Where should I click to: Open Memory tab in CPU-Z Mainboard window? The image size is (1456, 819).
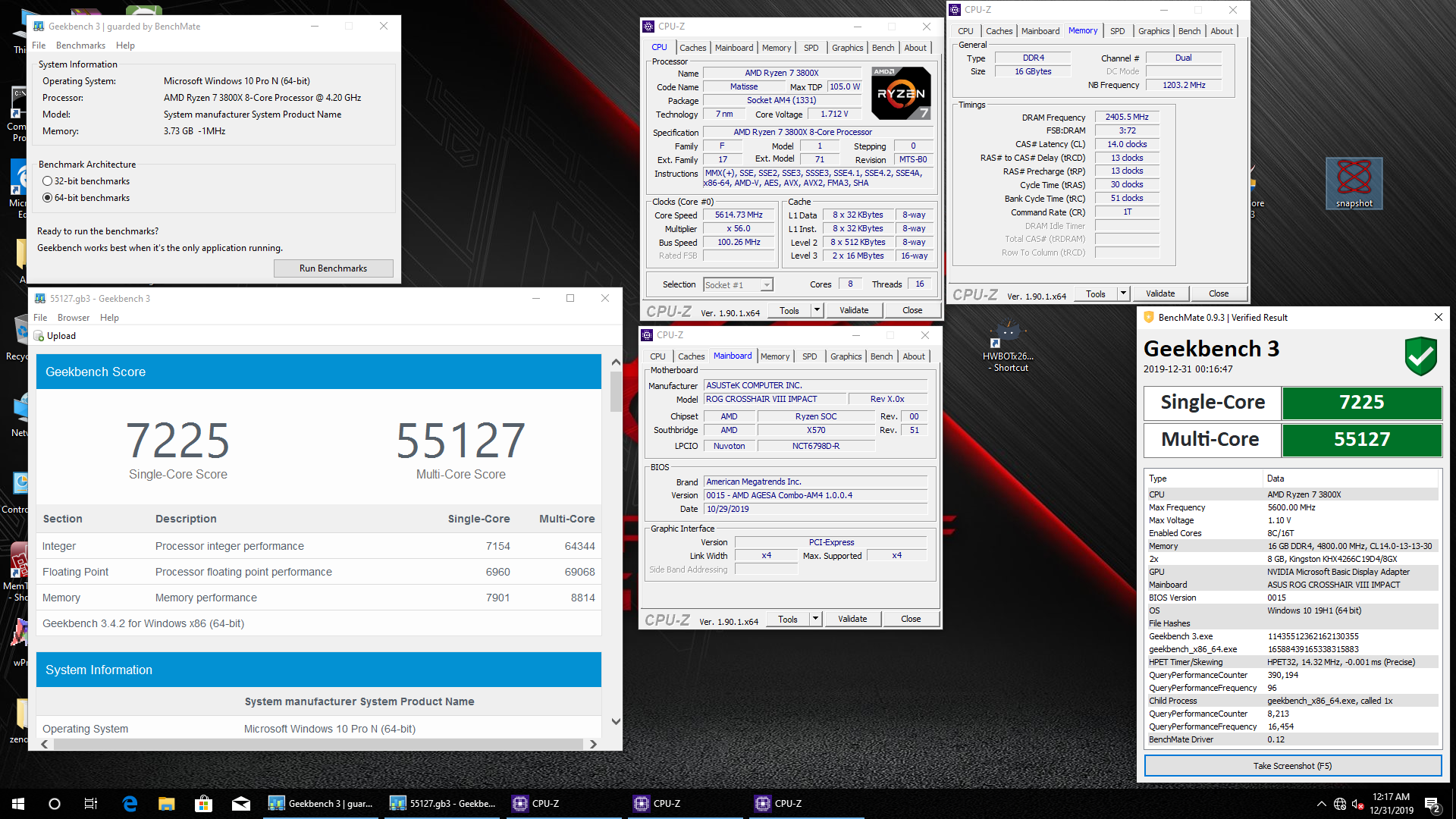pyautogui.click(x=775, y=356)
